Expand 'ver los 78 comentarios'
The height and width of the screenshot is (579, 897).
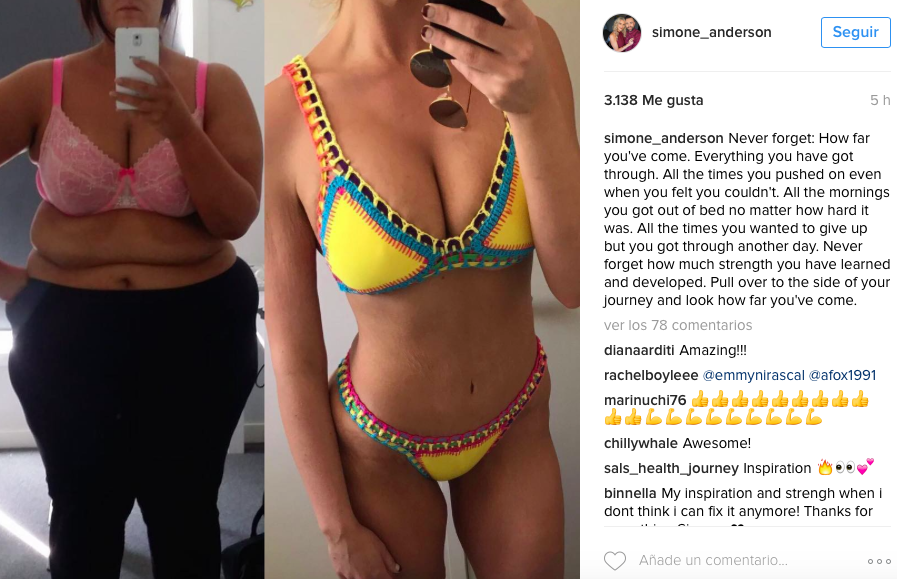678,325
